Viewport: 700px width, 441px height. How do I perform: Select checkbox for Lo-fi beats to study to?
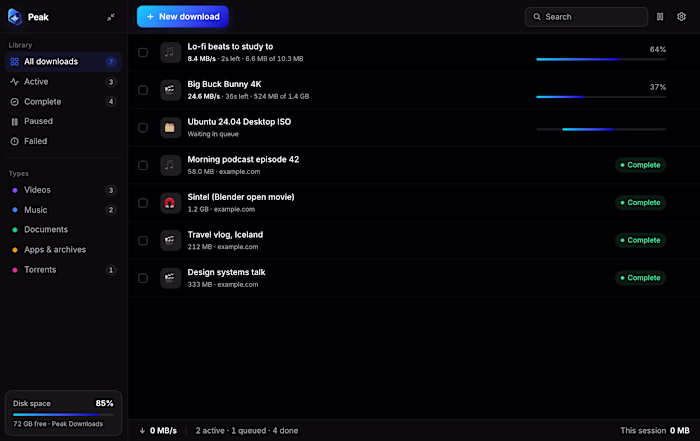coord(143,53)
